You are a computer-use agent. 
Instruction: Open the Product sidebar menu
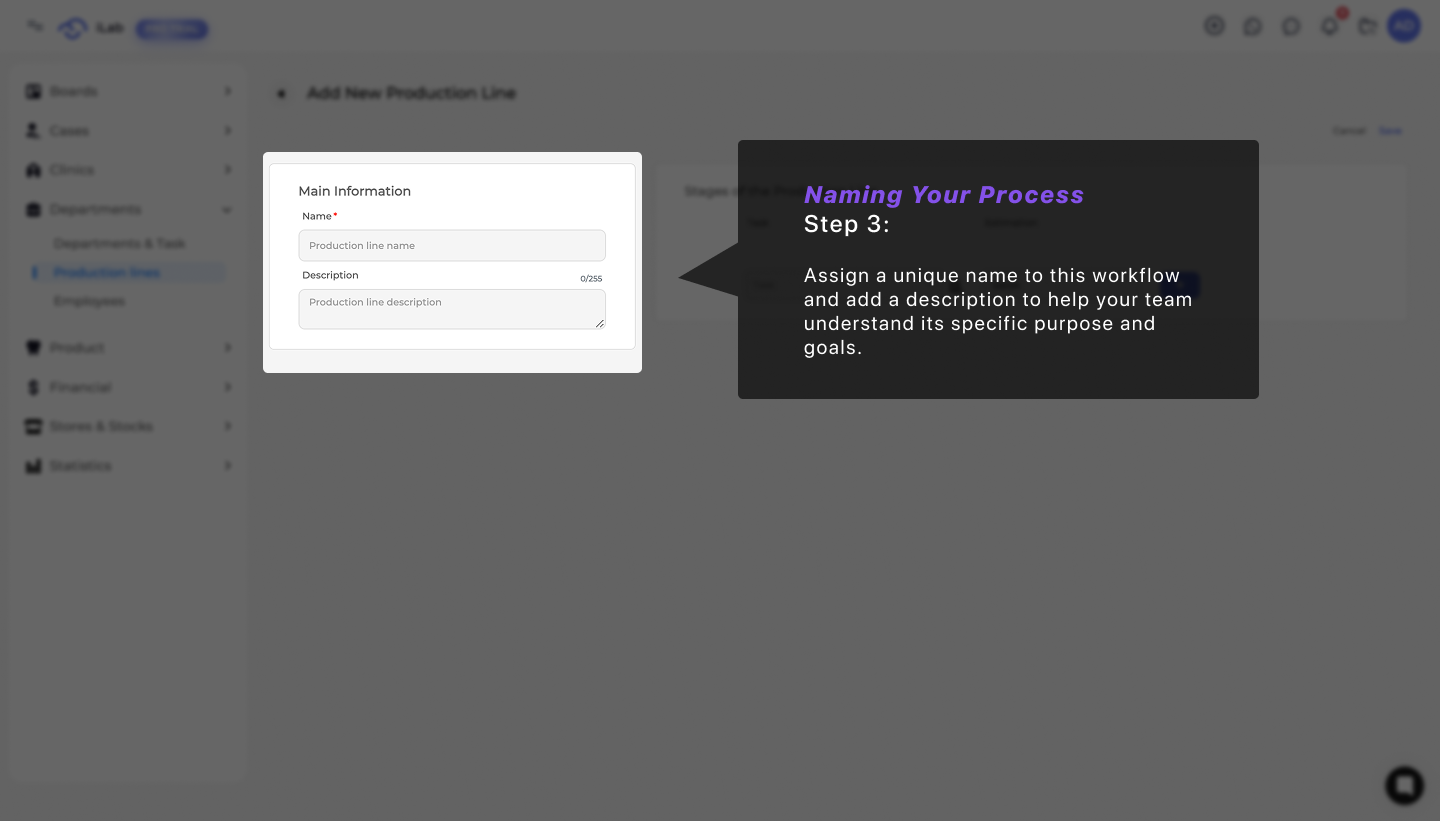coord(128,348)
